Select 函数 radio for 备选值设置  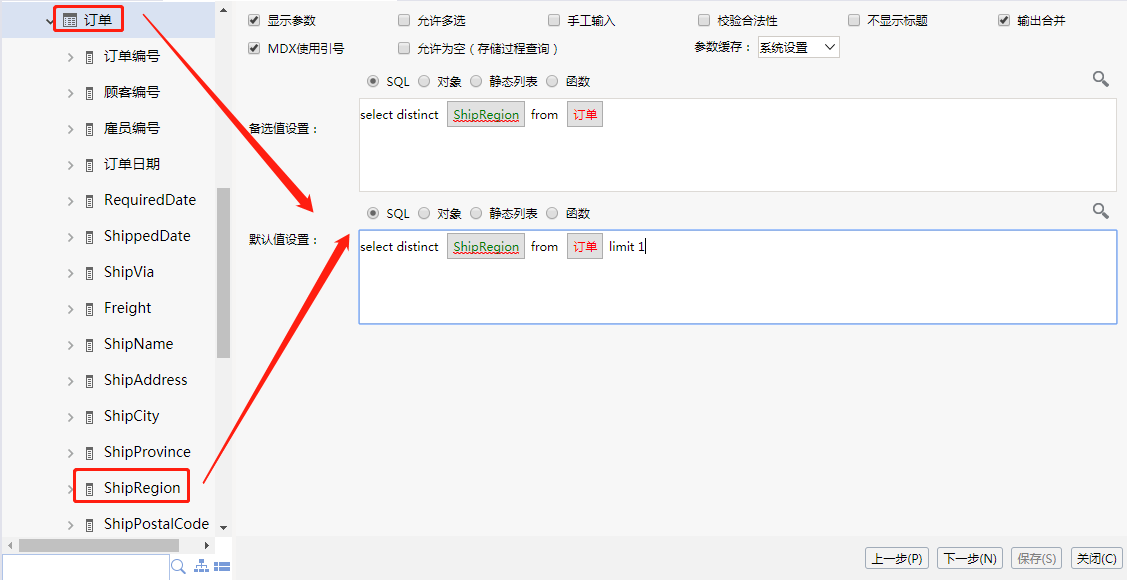(x=552, y=81)
